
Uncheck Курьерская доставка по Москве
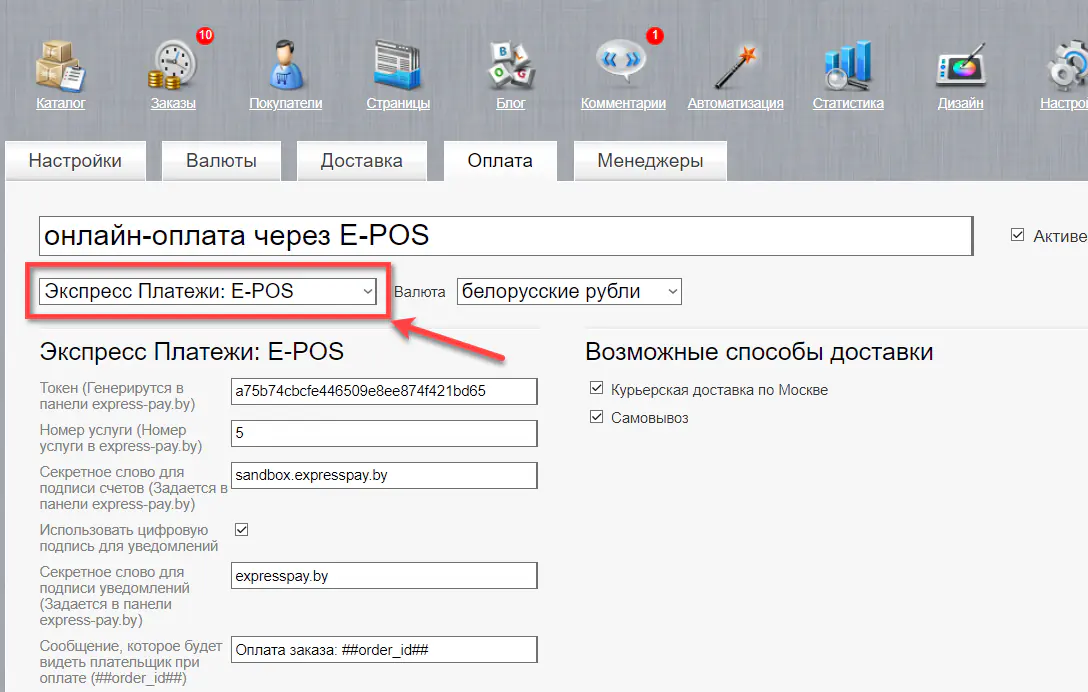click(x=596, y=389)
